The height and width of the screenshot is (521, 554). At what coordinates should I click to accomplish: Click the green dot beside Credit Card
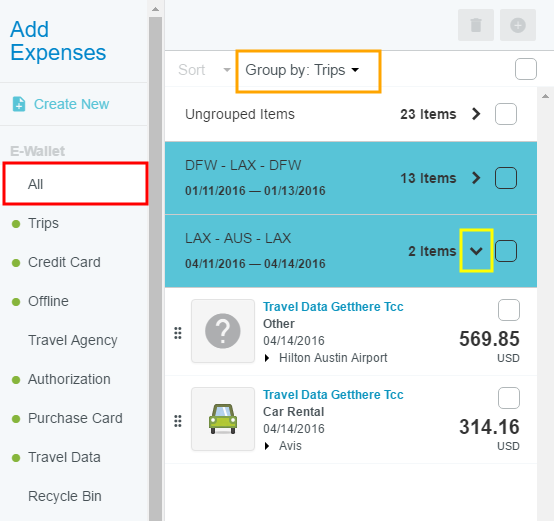16,263
